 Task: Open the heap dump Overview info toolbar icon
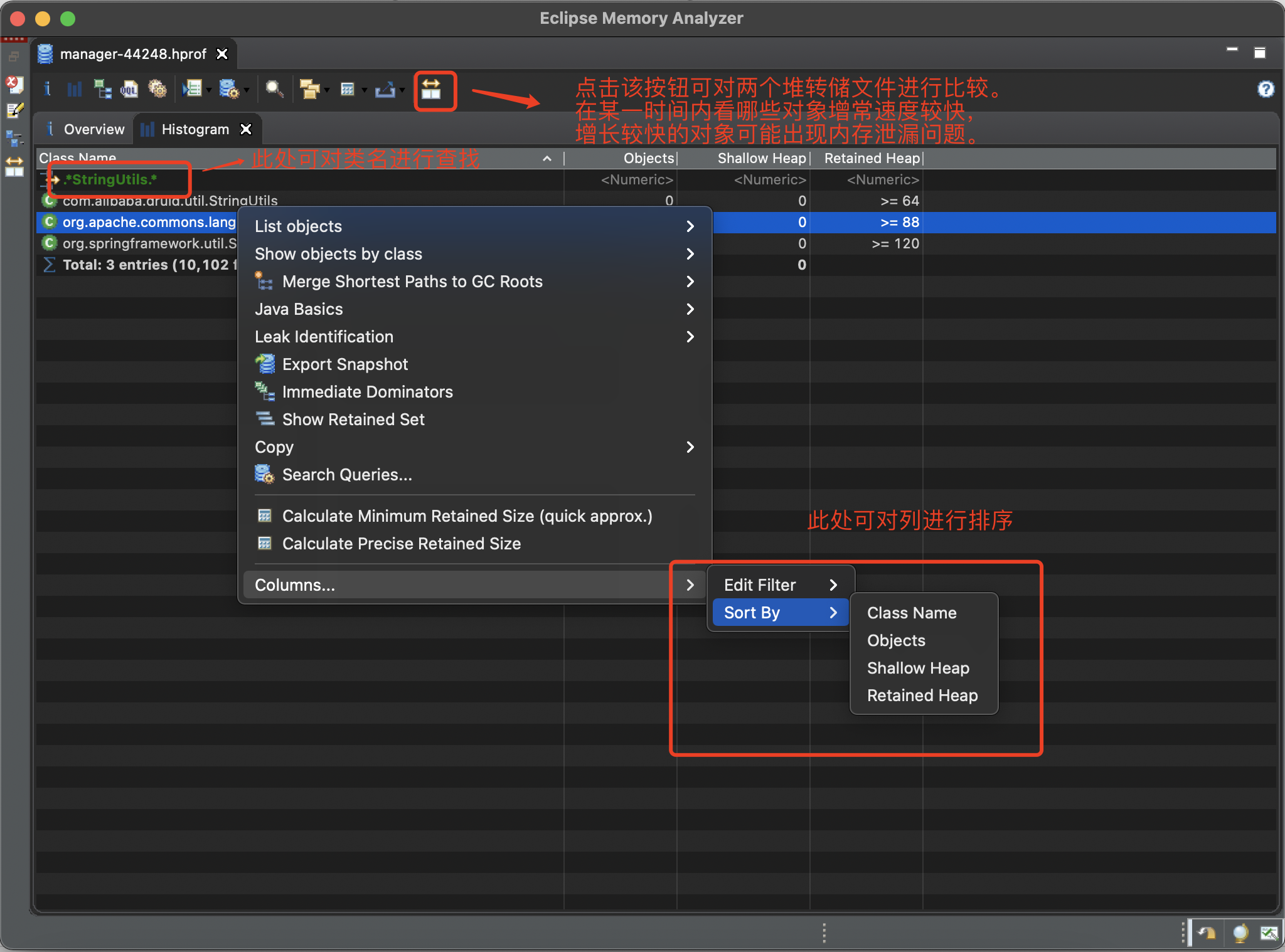point(47,89)
